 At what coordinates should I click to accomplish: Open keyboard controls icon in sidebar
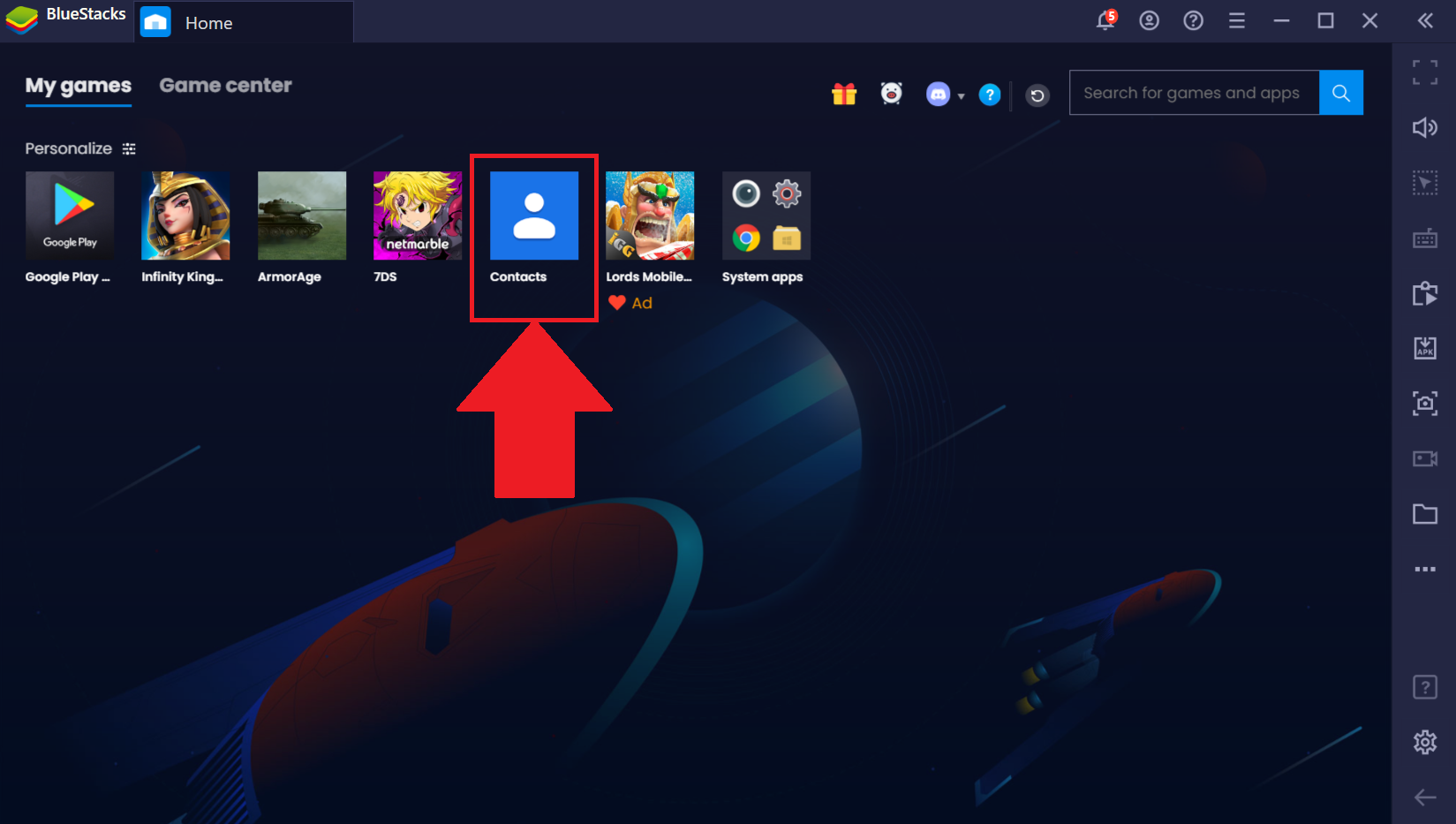point(1425,238)
